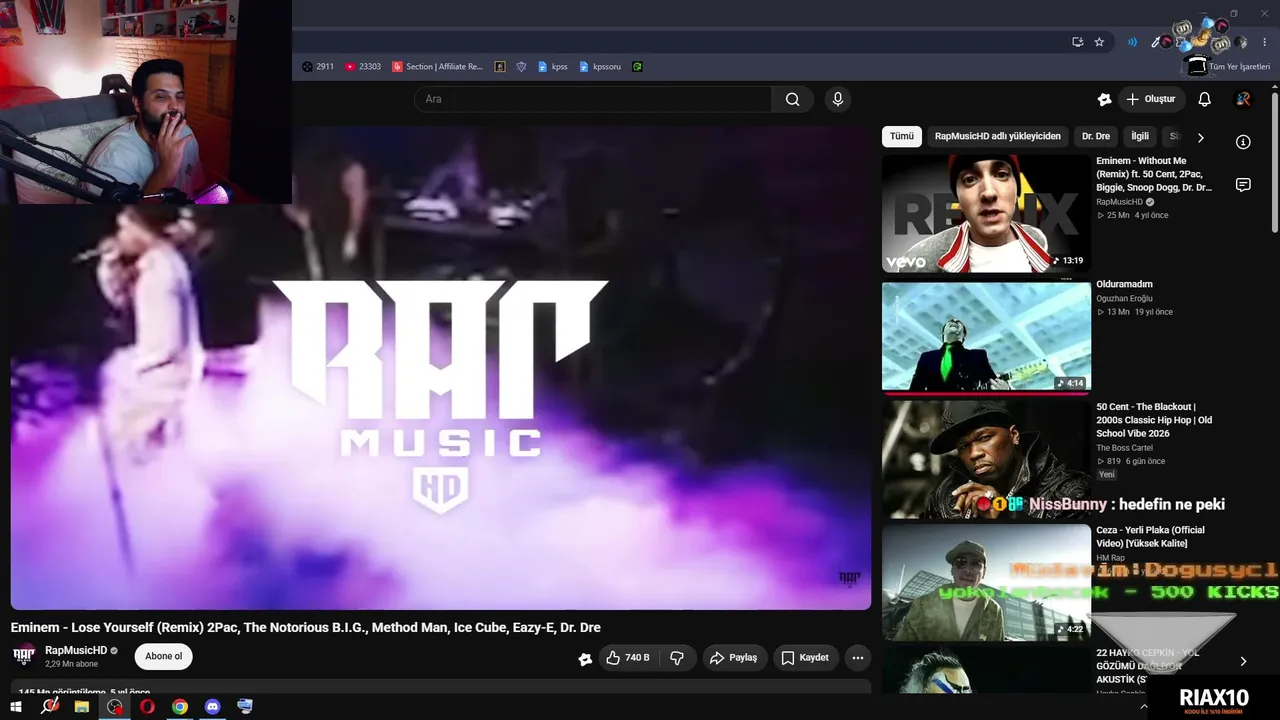1280x720 pixels.
Task: Click the sparkle icon left of like button
Action: (585, 658)
